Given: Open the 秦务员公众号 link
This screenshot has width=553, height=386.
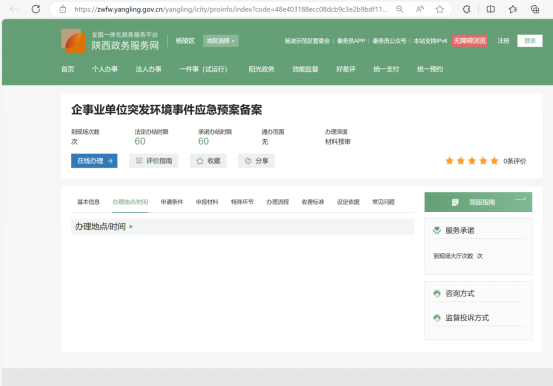Looking at the screenshot, I should pyautogui.click(x=389, y=41).
